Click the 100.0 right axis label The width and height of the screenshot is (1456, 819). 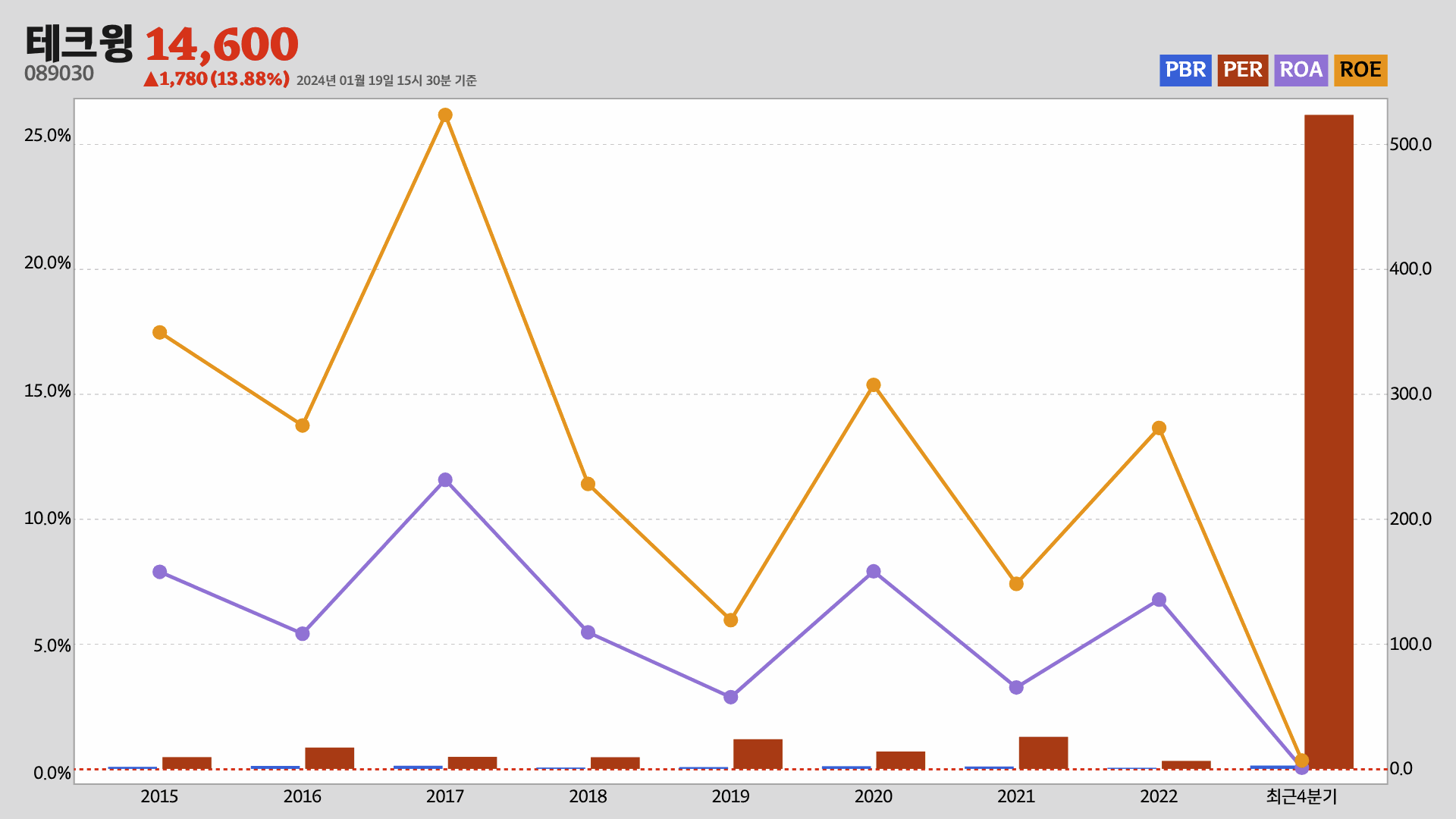1410,644
